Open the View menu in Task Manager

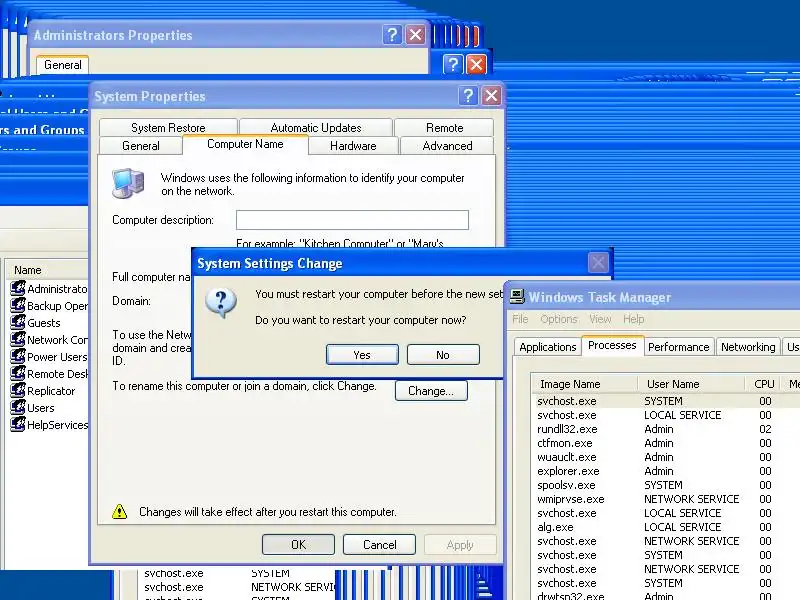pyautogui.click(x=600, y=319)
